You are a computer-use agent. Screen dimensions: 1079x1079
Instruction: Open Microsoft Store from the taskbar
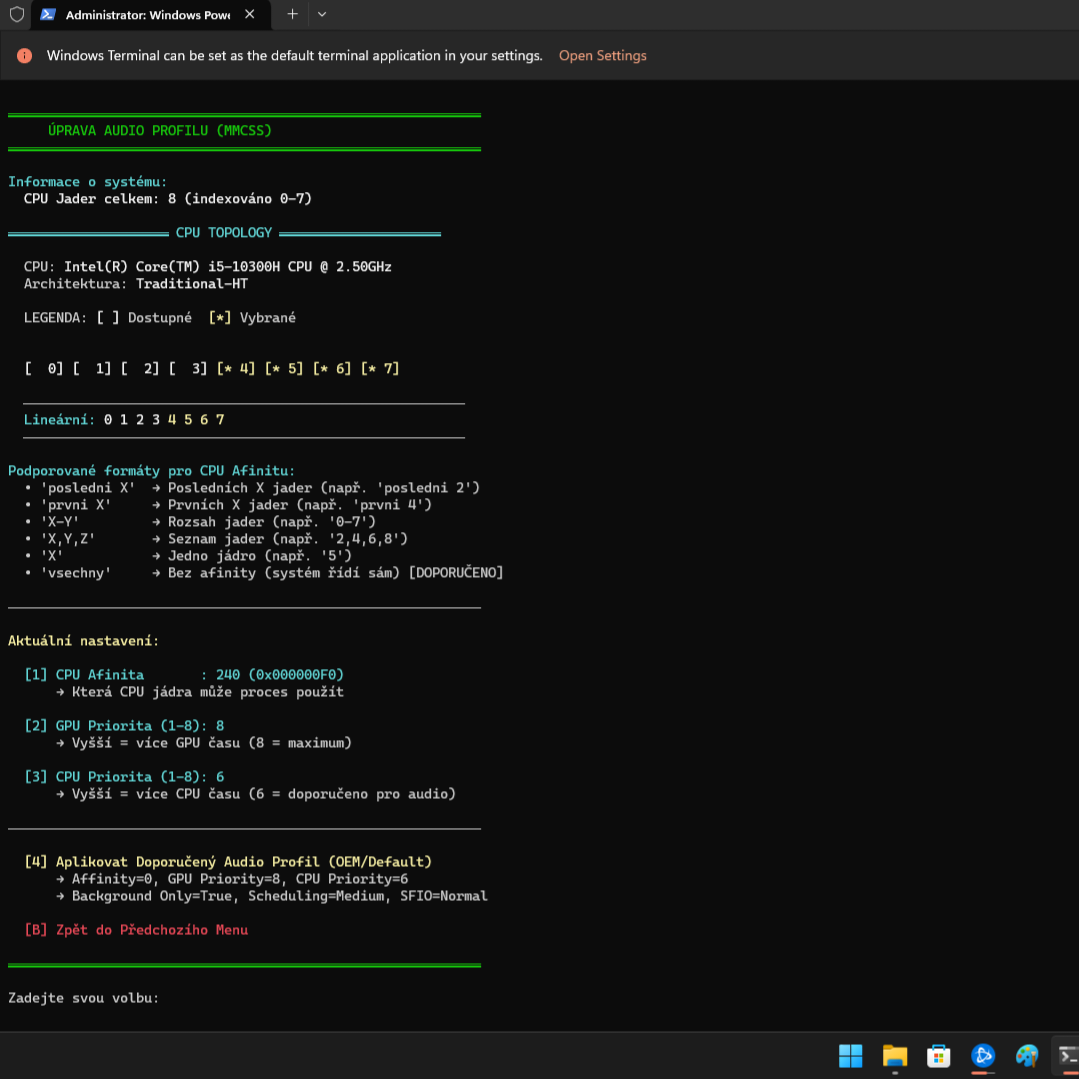click(x=938, y=1055)
